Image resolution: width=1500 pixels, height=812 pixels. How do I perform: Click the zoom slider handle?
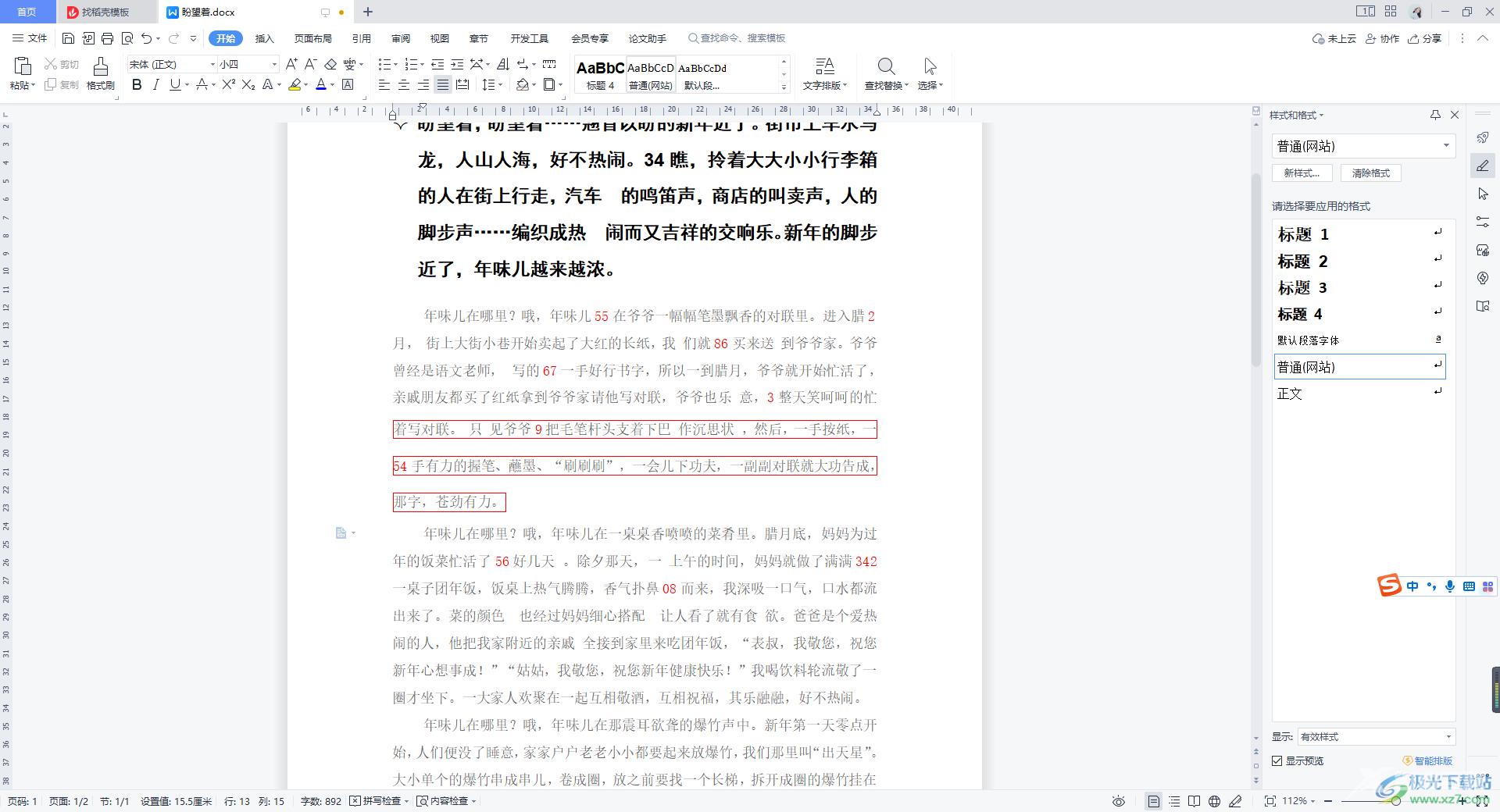click(1396, 801)
